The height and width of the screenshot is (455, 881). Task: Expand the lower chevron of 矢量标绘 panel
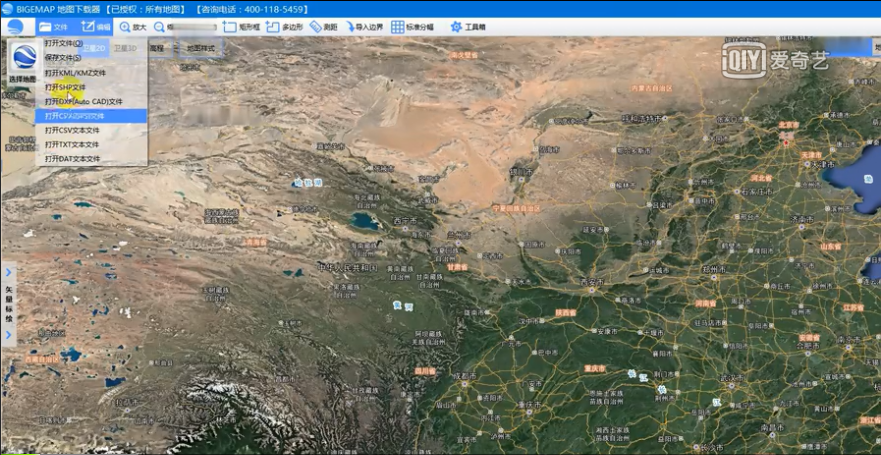coord(8,335)
